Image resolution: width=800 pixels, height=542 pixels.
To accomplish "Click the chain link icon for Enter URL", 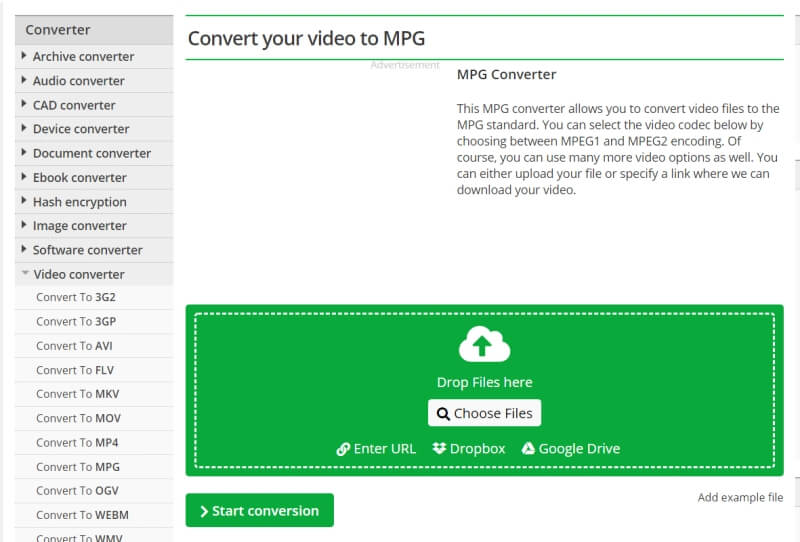I will [343, 449].
